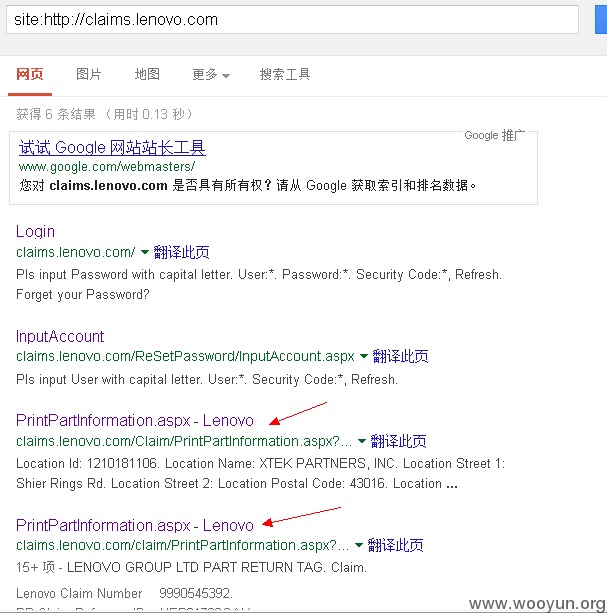The height and width of the screenshot is (613, 607).
Task: Expand arrow next to claims.lenovo.com/Claim/PrintPartInformation.aspx URL
Action: coord(362,441)
